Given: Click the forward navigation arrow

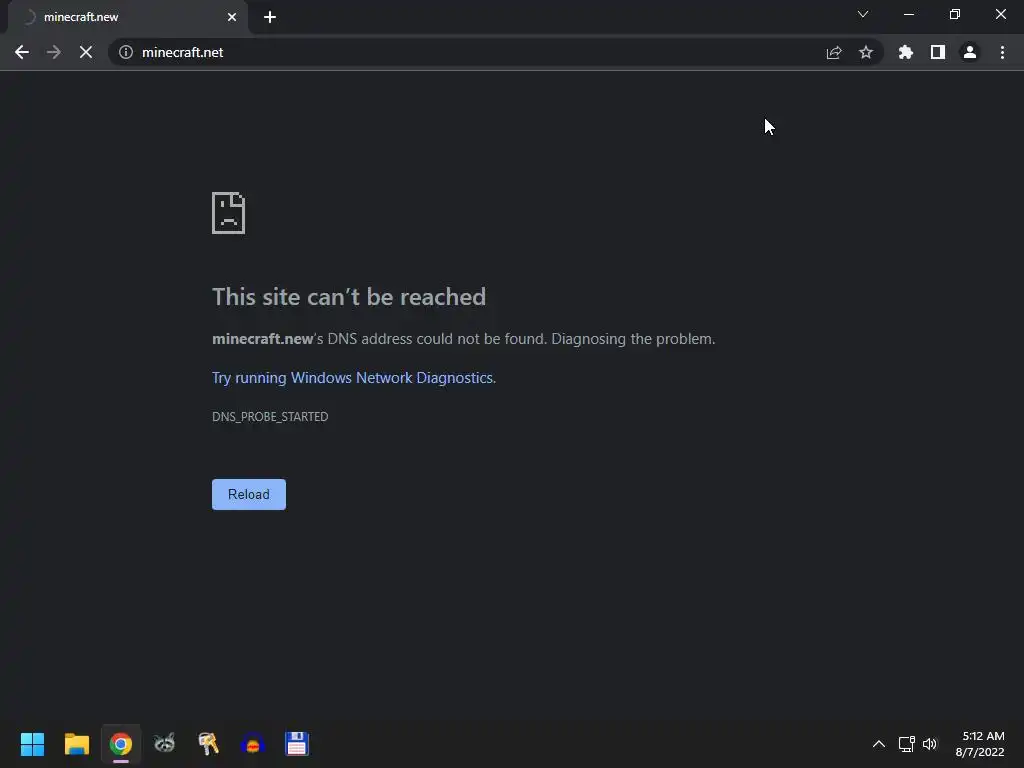Looking at the screenshot, I should 54,52.
